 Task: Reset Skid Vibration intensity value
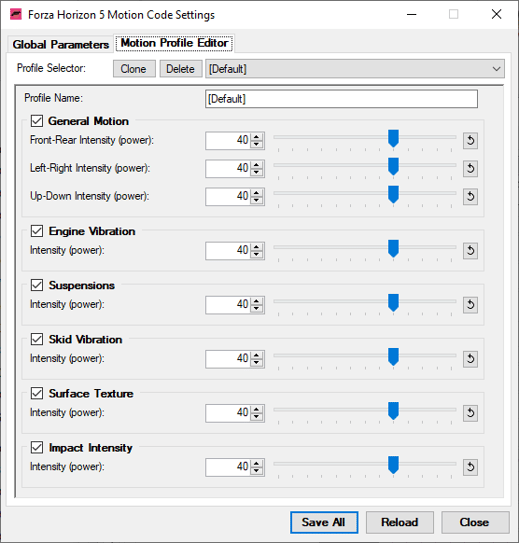click(x=470, y=359)
